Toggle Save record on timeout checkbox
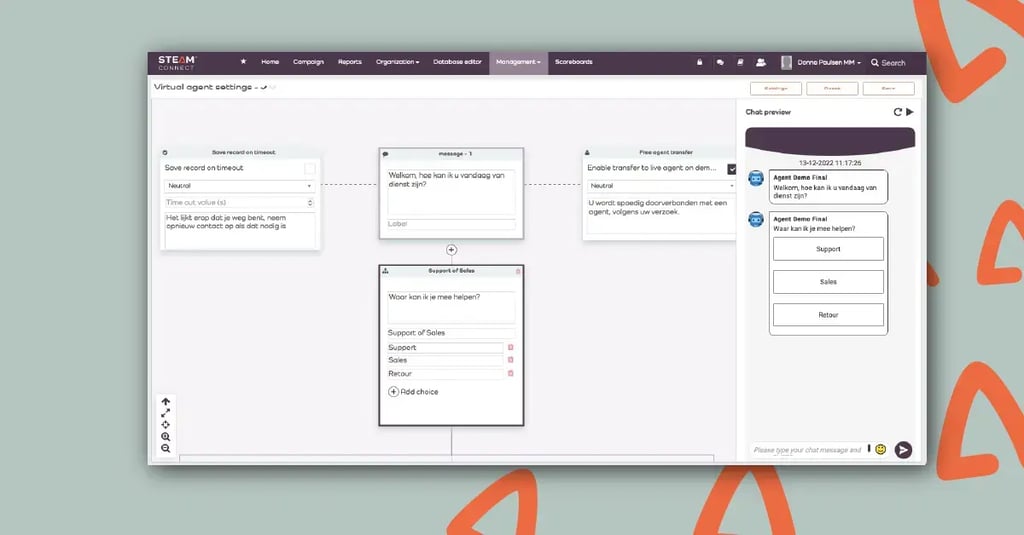Image resolution: width=1024 pixels, height=535 pixels. pos(310,169)
